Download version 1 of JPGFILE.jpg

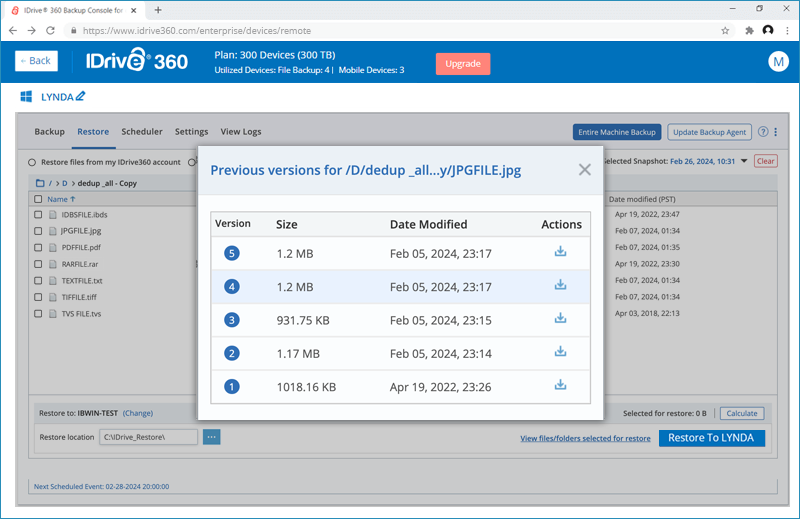(560, 385)
